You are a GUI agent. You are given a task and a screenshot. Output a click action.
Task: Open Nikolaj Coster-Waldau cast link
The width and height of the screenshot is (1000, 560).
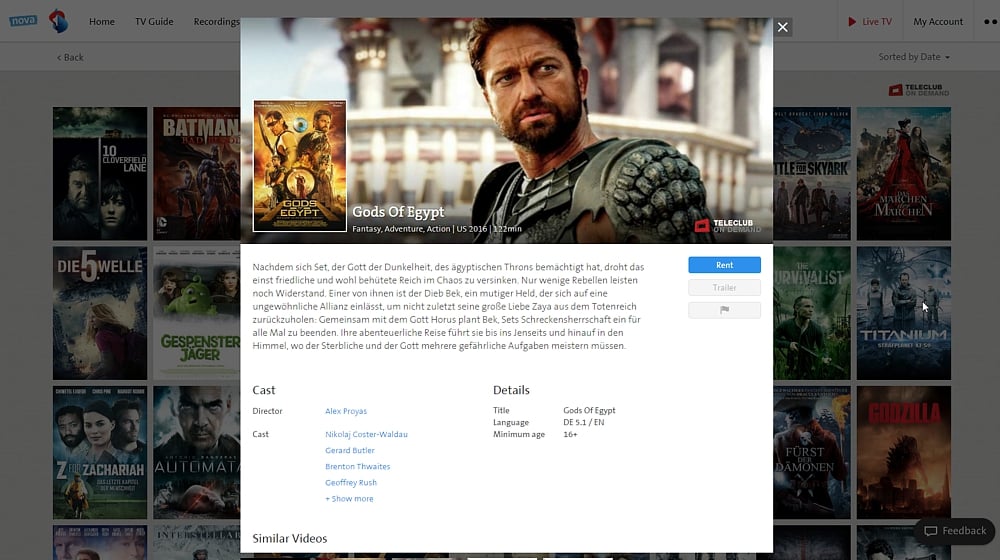(366, 434)
